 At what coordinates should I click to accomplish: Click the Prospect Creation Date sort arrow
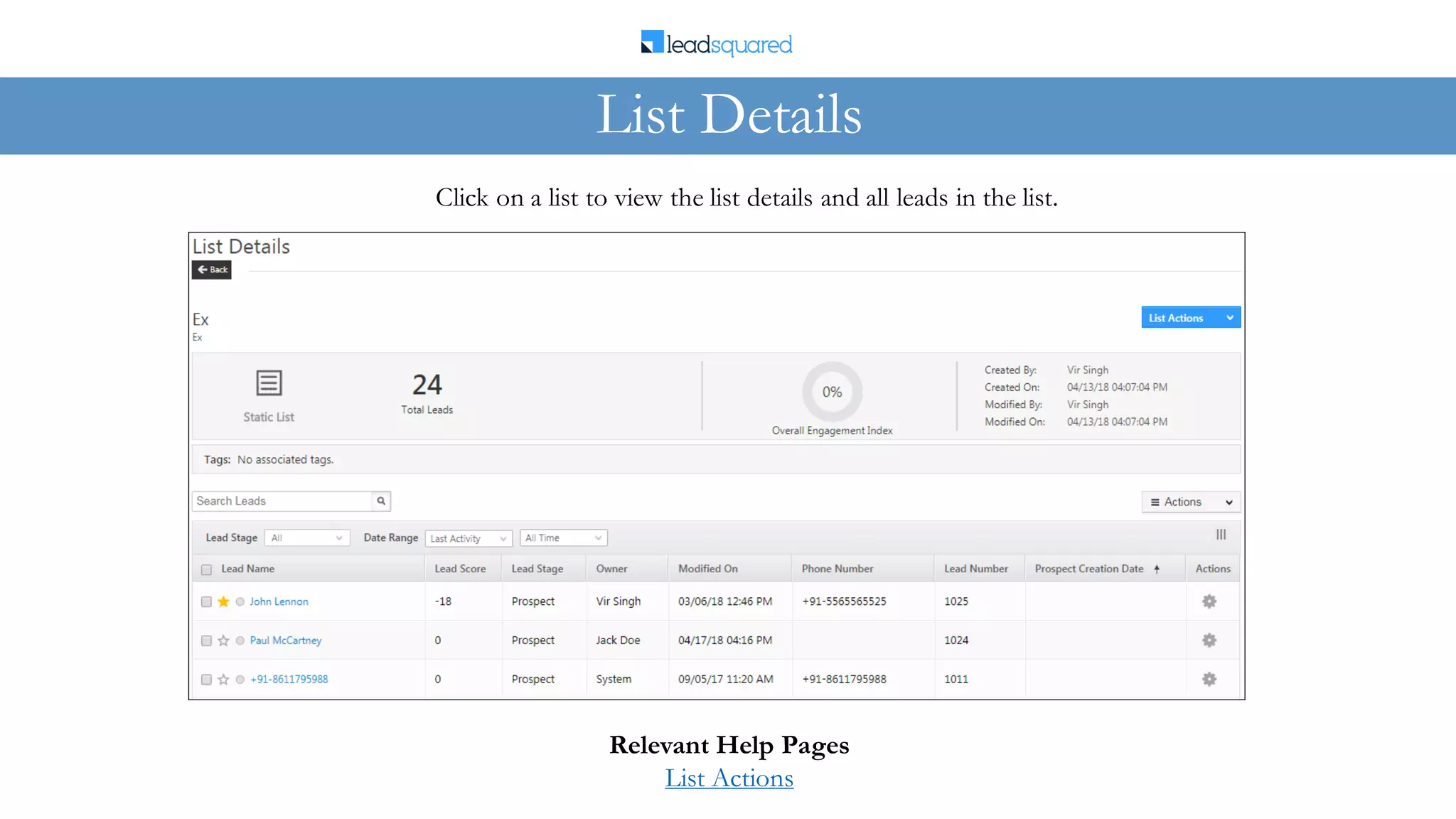coord(1157,569)
